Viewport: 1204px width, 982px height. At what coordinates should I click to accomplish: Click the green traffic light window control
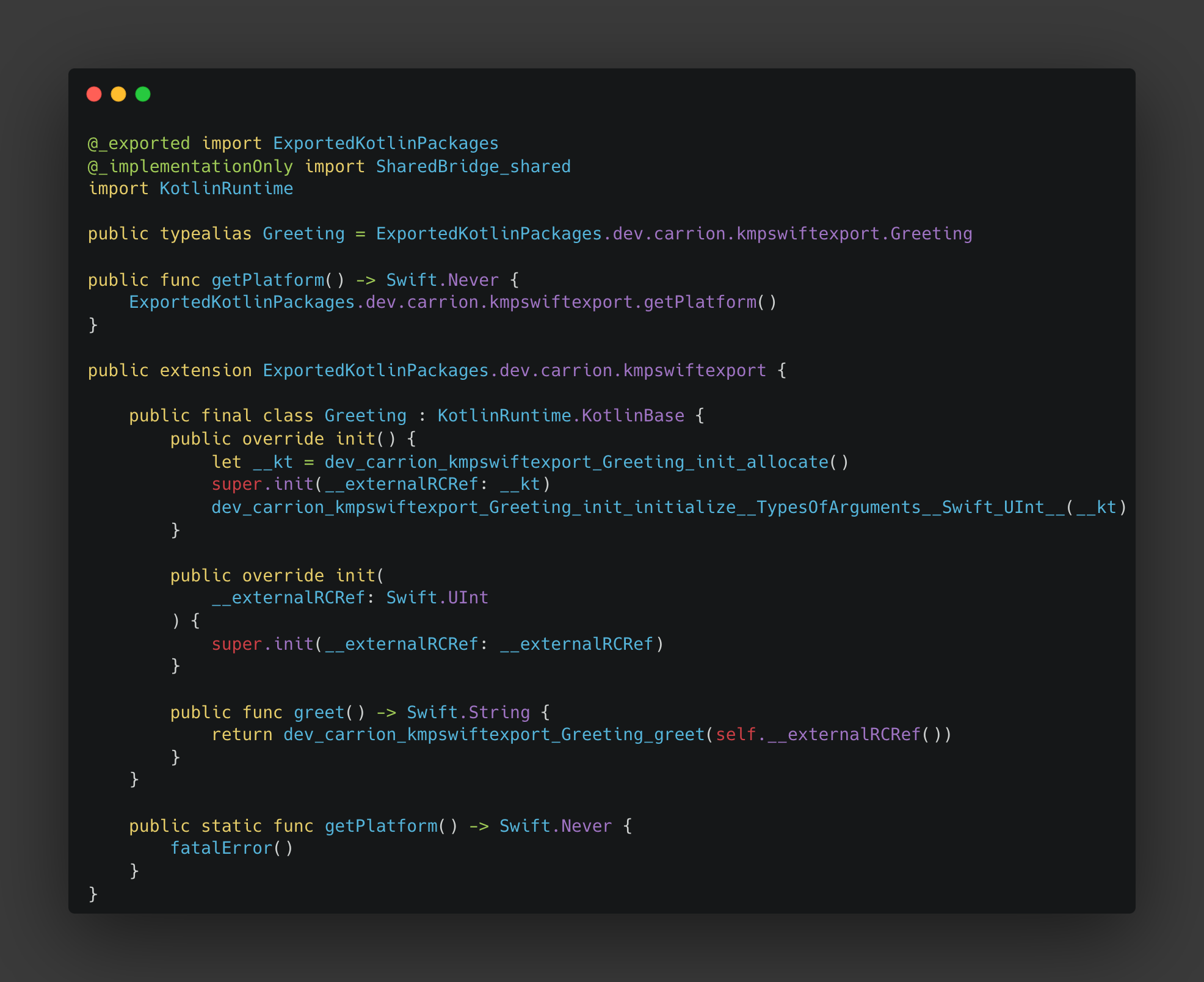[x=143, y=93]
